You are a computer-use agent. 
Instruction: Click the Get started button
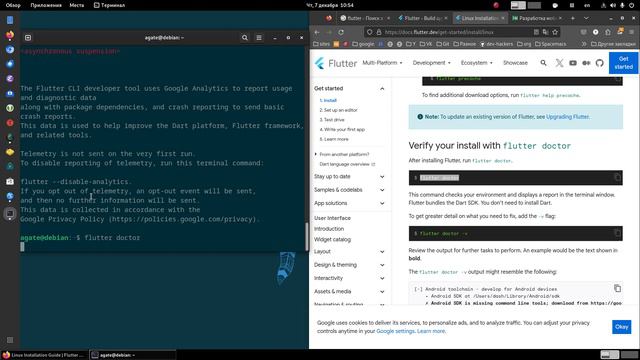click(x=623, y=63)
